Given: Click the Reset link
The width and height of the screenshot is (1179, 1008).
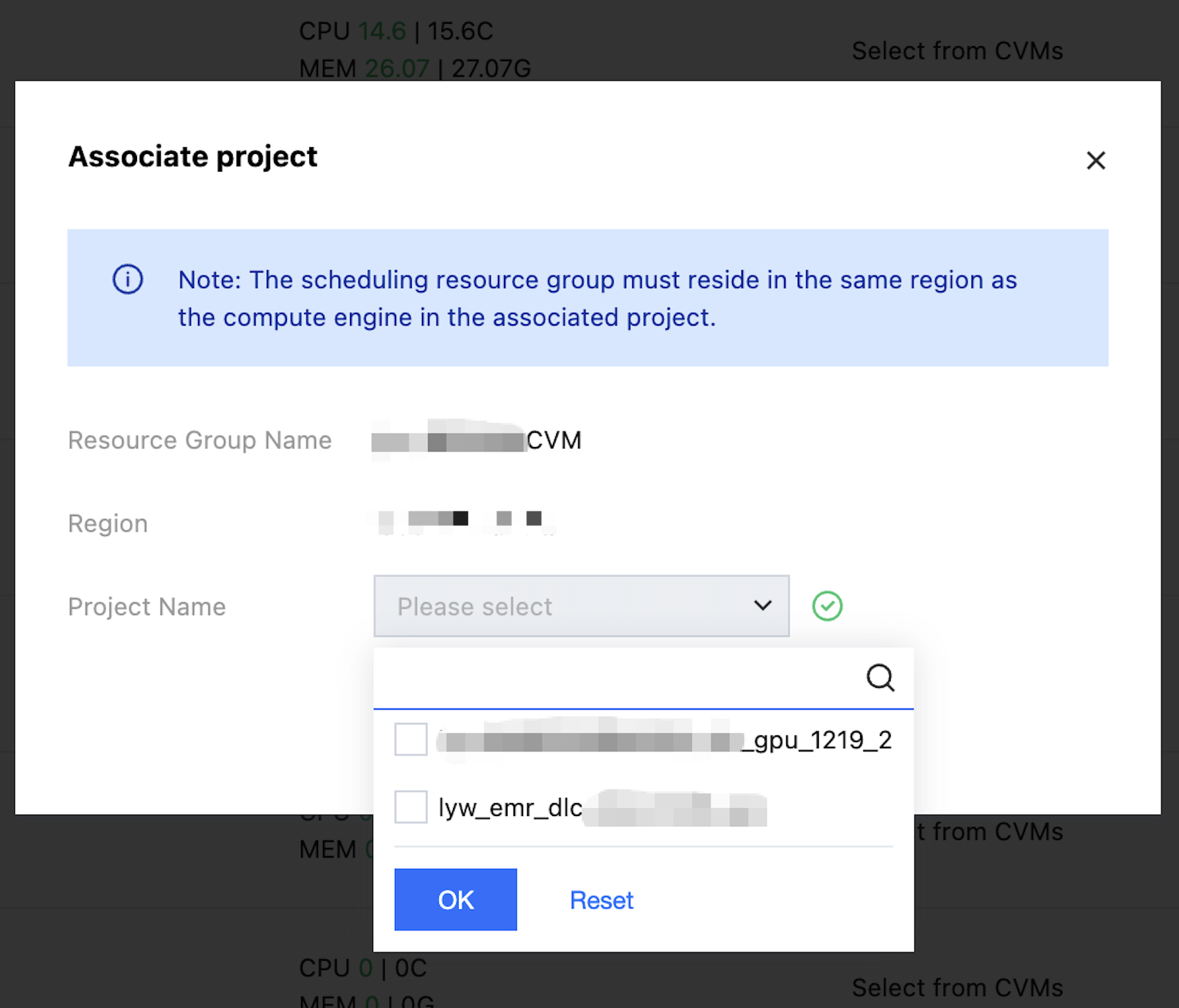Looking at the screenshot, I should click(601, 900).
